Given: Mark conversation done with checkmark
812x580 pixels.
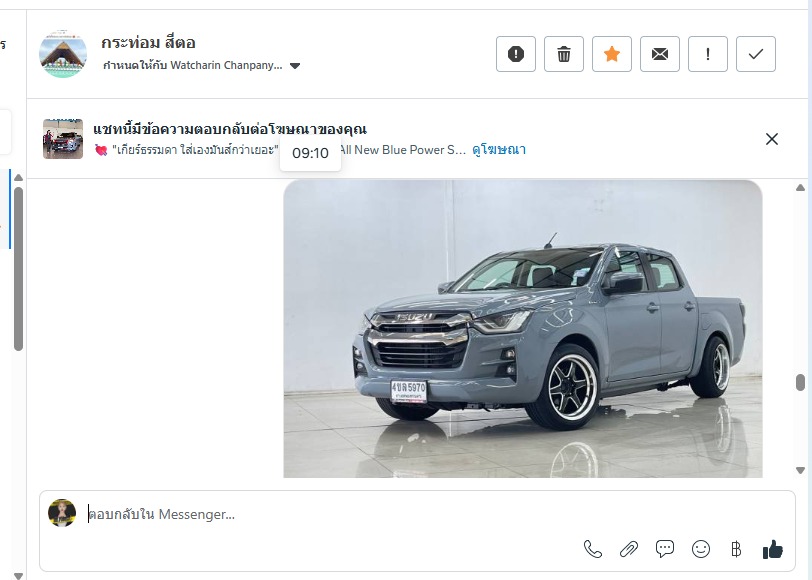Looking at the screenshot, I should pyautogui.click(x=756, y=54).
